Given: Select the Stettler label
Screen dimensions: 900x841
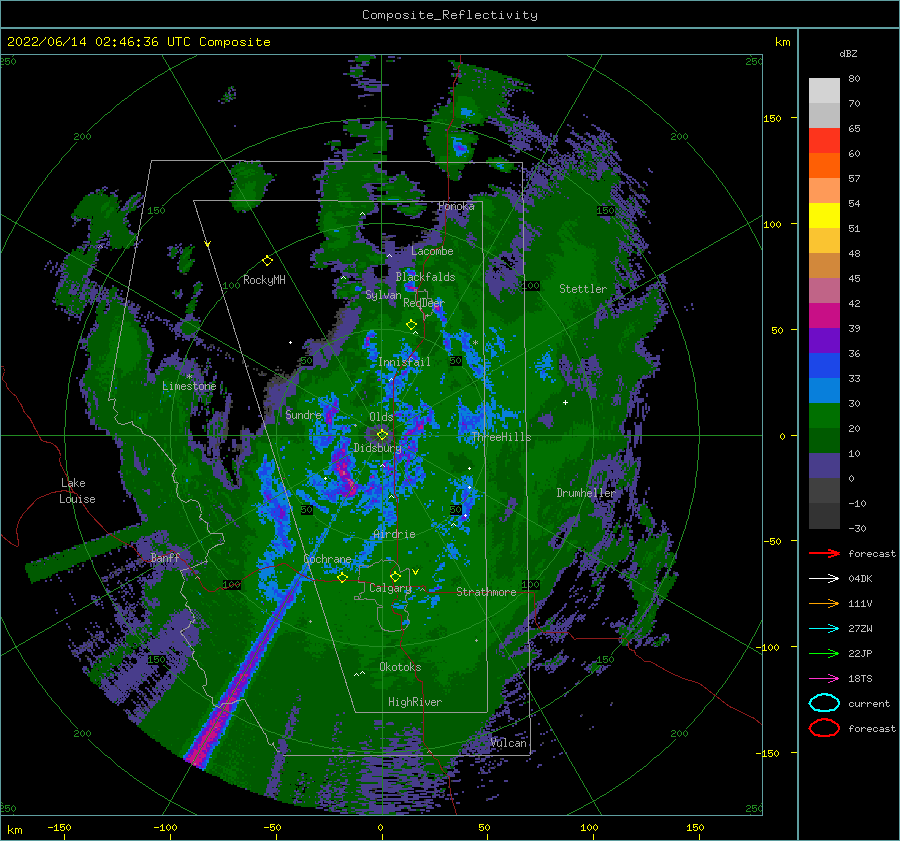Looking at the screenshot, I should point(583,289).
